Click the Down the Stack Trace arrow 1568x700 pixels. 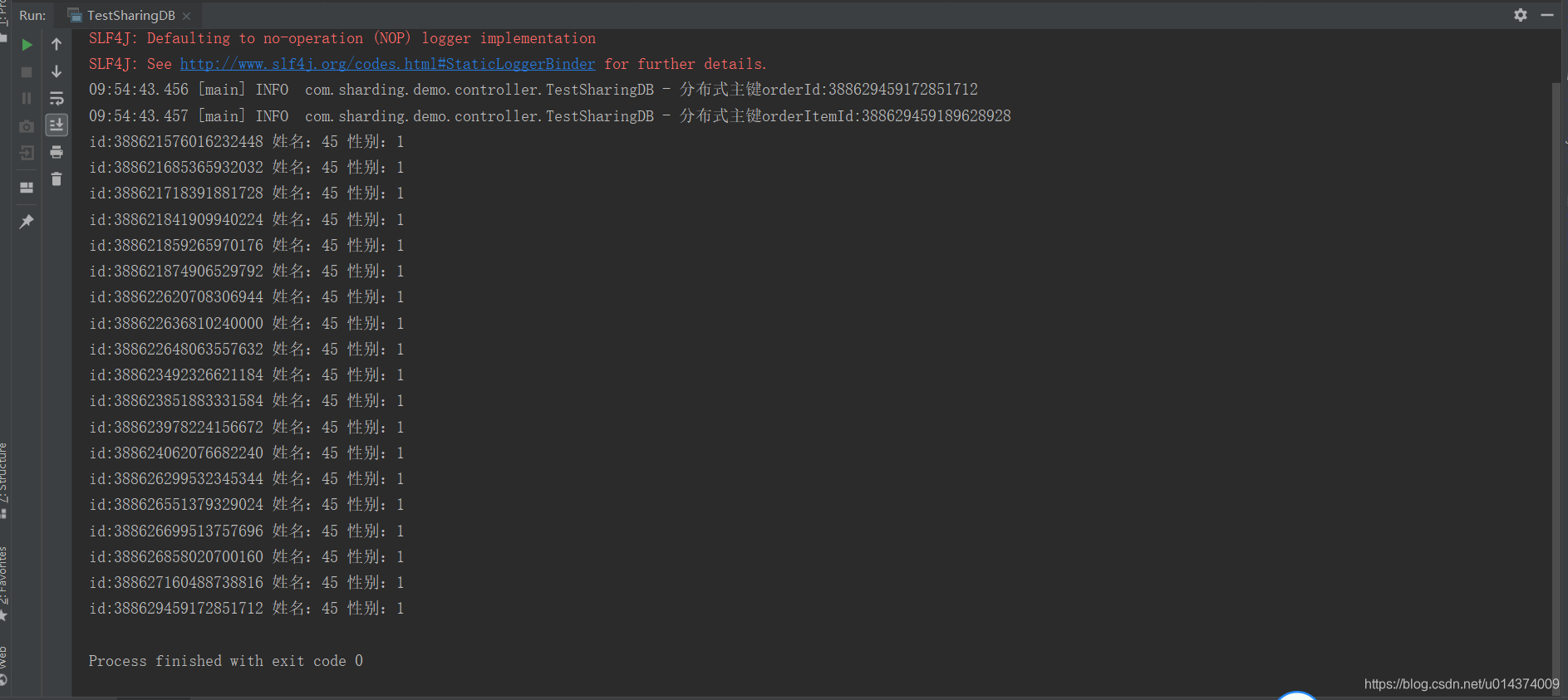point(57,72)
